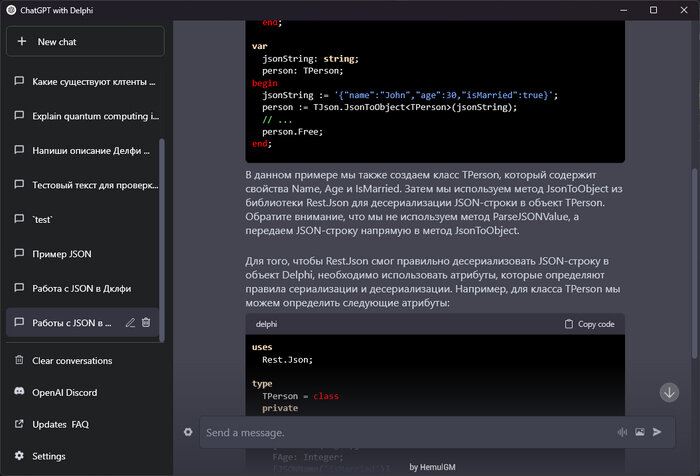
Task: Click the trash icon next to Clear conversations
Action: tap(19, 360)
